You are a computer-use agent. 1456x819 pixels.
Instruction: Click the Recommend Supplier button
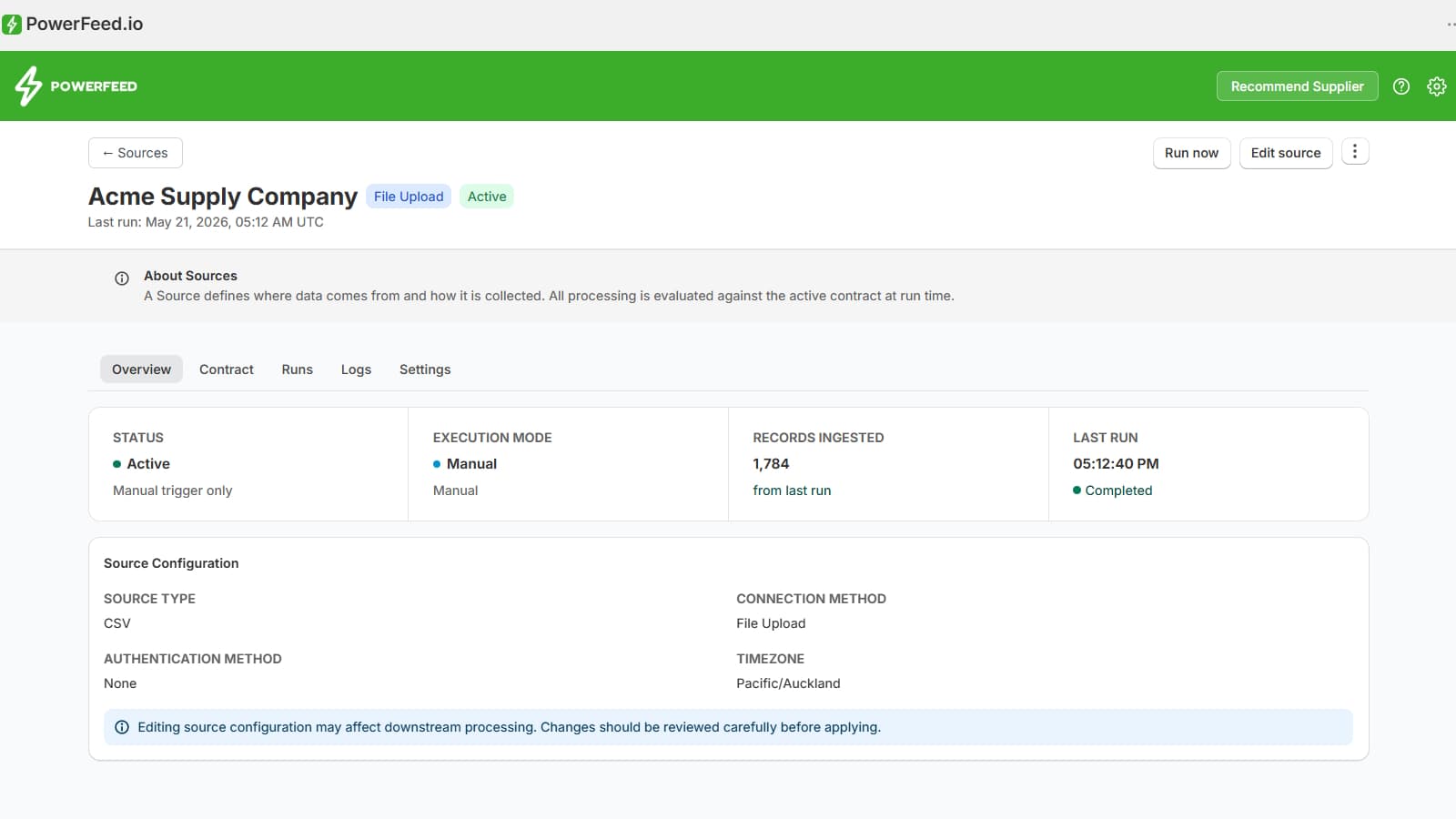[1297, 86]
